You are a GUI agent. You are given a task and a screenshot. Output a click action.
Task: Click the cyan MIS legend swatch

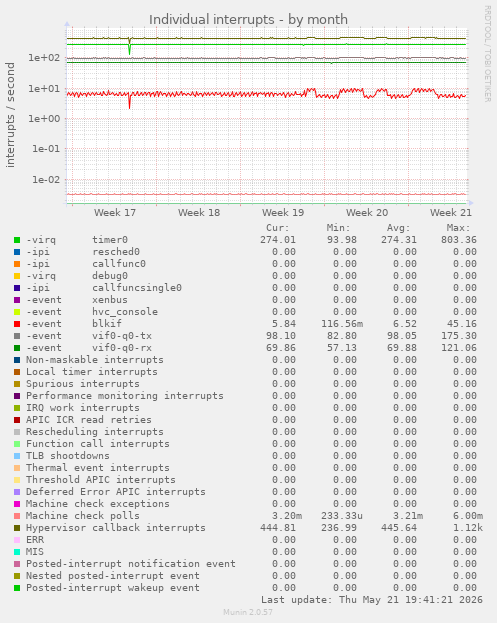17,552
